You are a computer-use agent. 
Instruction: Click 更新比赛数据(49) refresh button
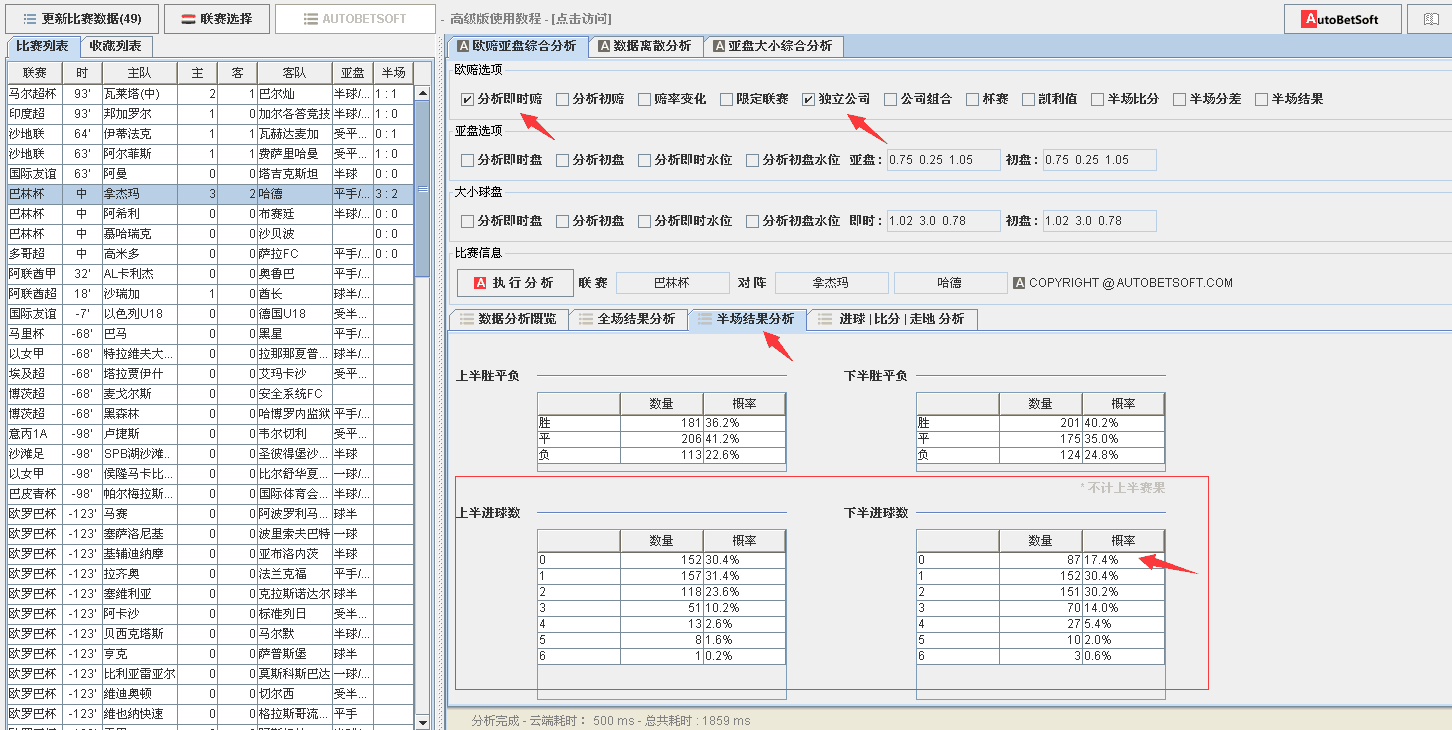tap(81, 18)
